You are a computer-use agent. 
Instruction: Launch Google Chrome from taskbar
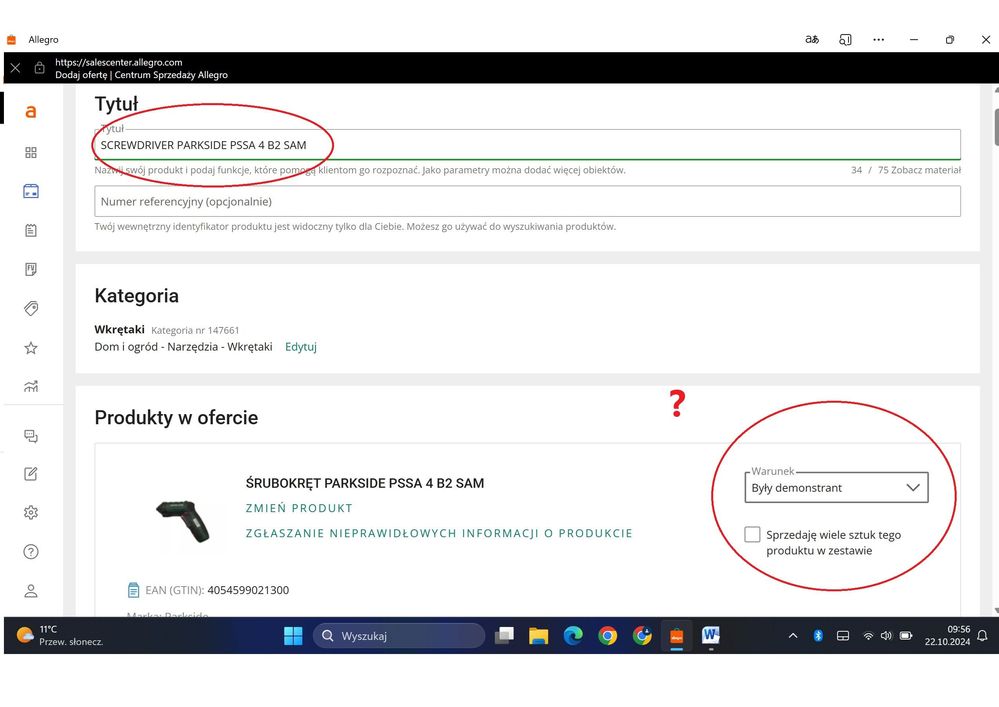pos(607,636)
